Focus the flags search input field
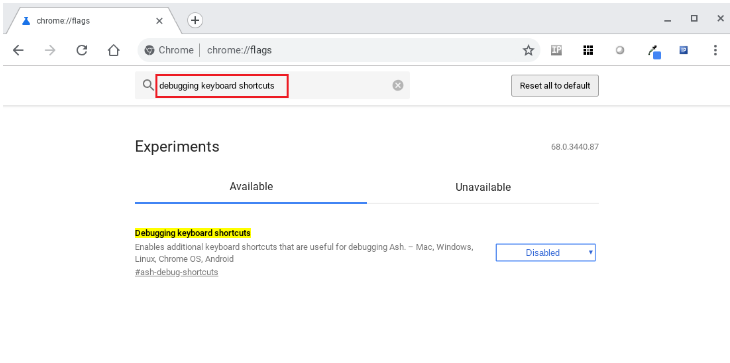 click(x=272, y=86)
